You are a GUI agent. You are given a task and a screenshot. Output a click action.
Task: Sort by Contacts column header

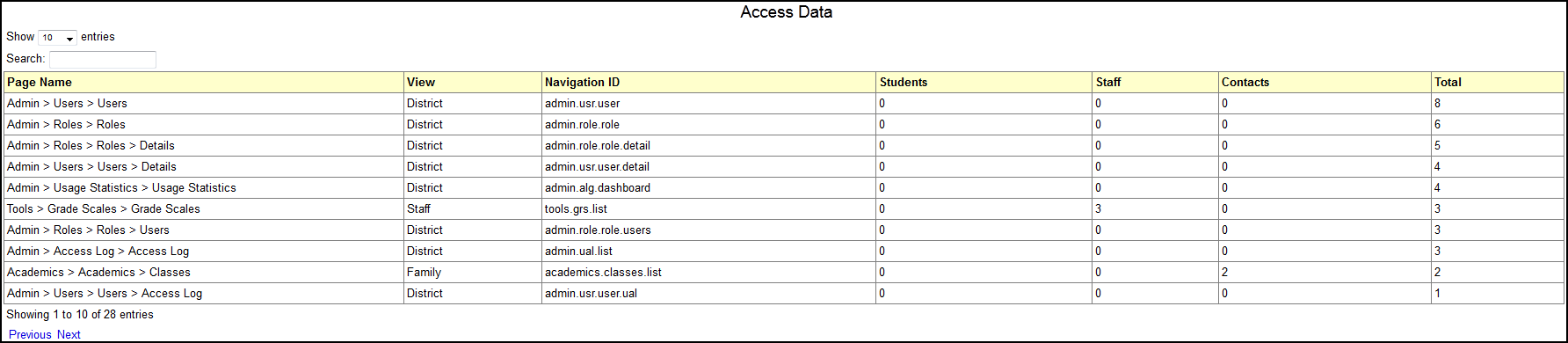(x=1325, y=83)
